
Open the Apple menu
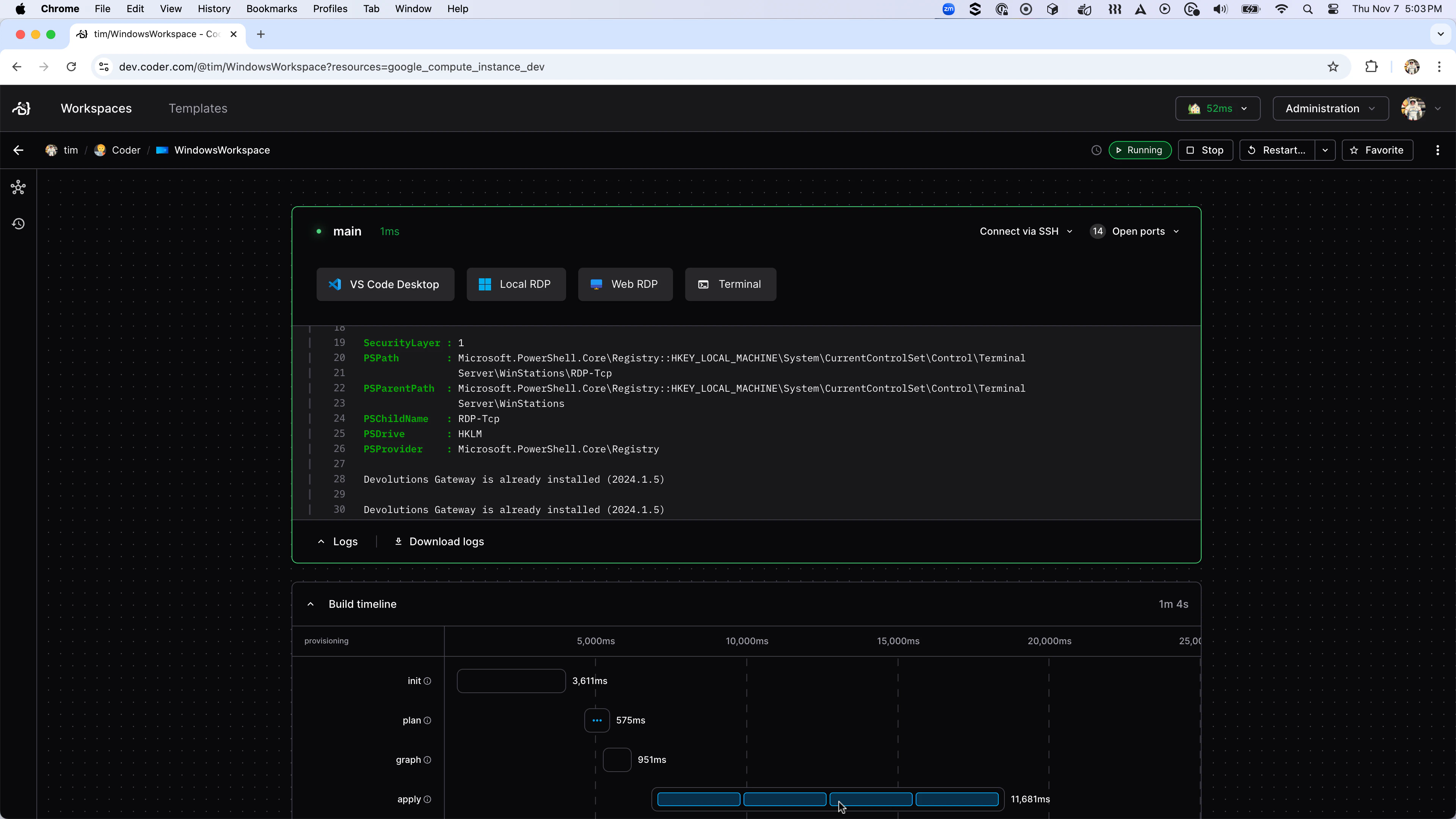20,9
